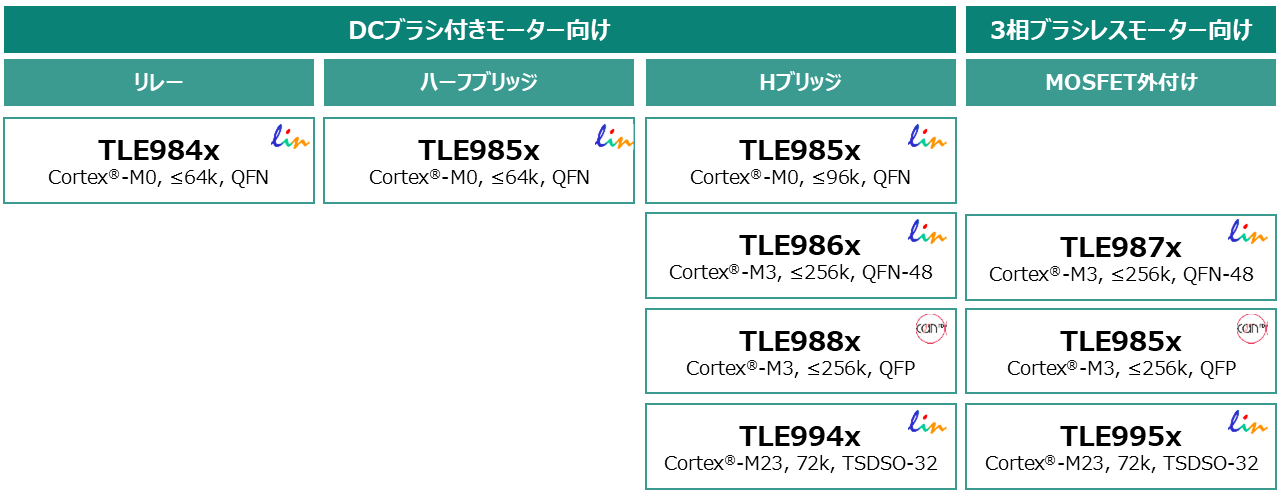Image resolution: width=1280 pixels, height=495 pixels.
Task: Select the 3相ブラシレスモーター向け header
Action: (1121, 30)
